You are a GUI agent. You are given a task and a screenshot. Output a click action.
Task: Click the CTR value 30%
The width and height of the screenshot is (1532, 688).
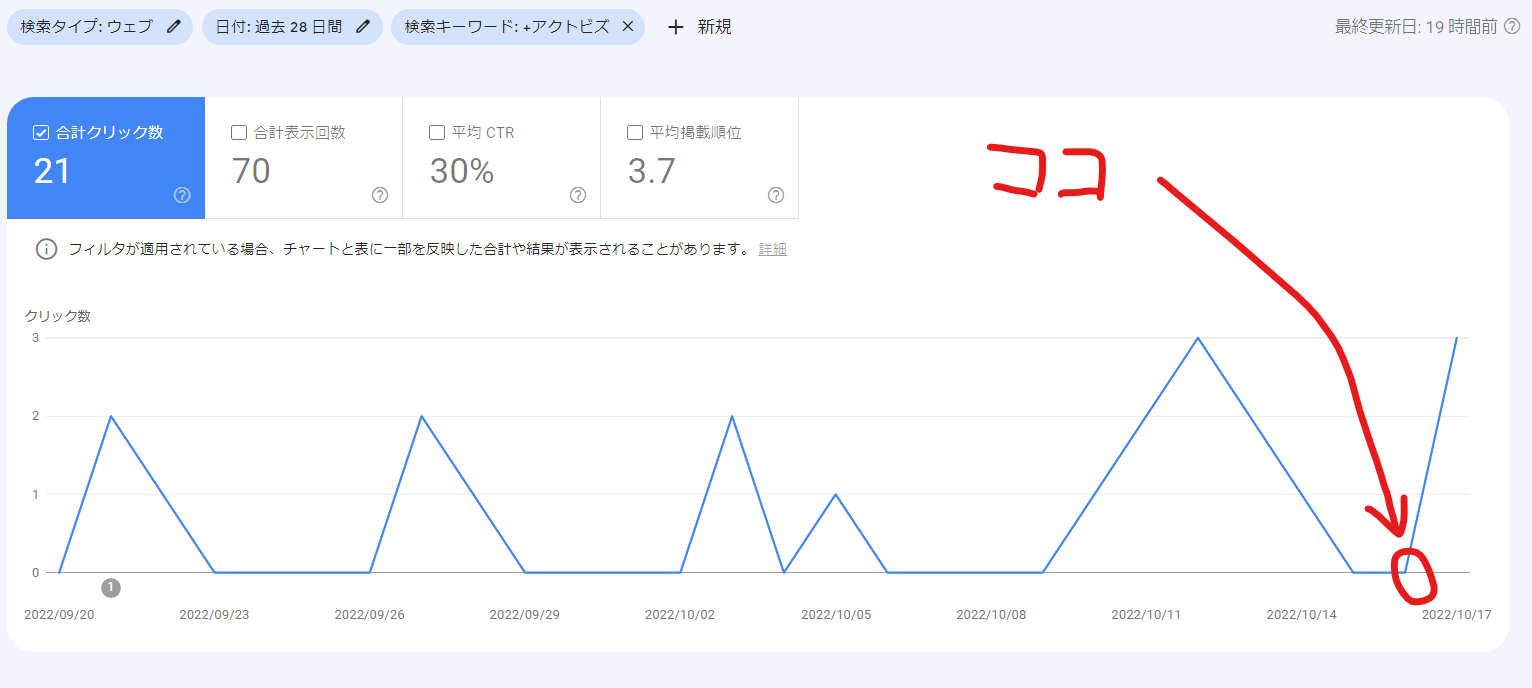click(x=462, y=172)
